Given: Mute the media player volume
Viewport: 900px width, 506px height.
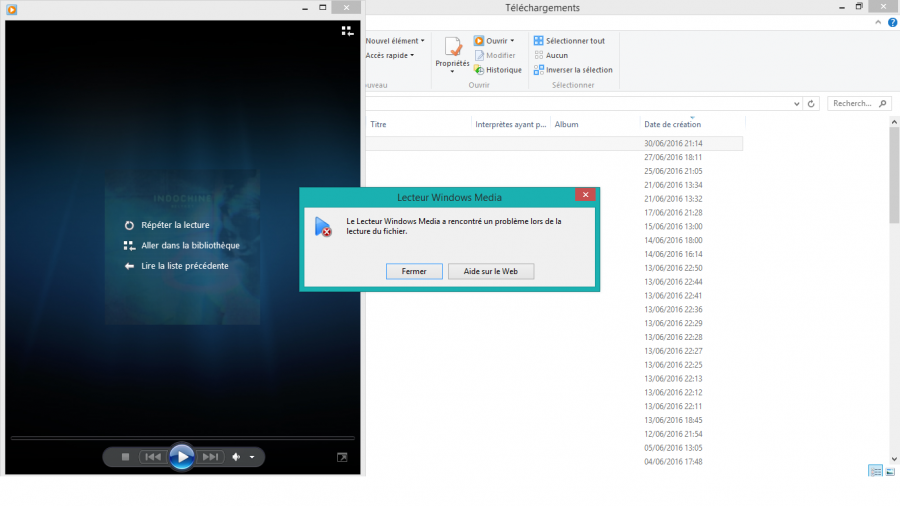Looking at the screenshot, I should coord(236,457).
